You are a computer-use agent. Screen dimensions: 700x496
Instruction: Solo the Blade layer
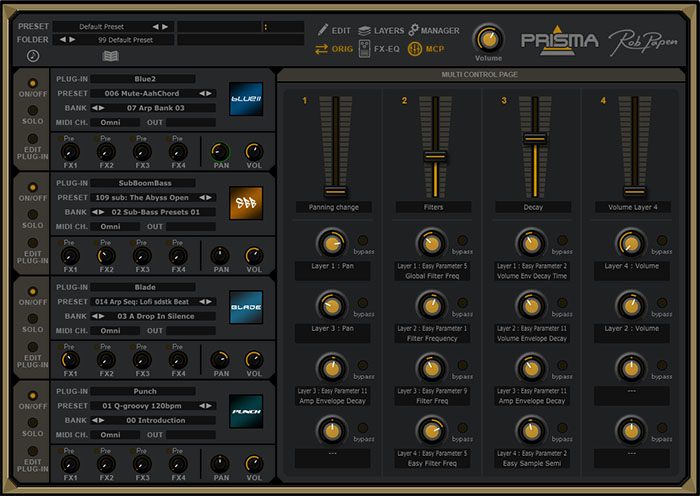tap(33, 318)
